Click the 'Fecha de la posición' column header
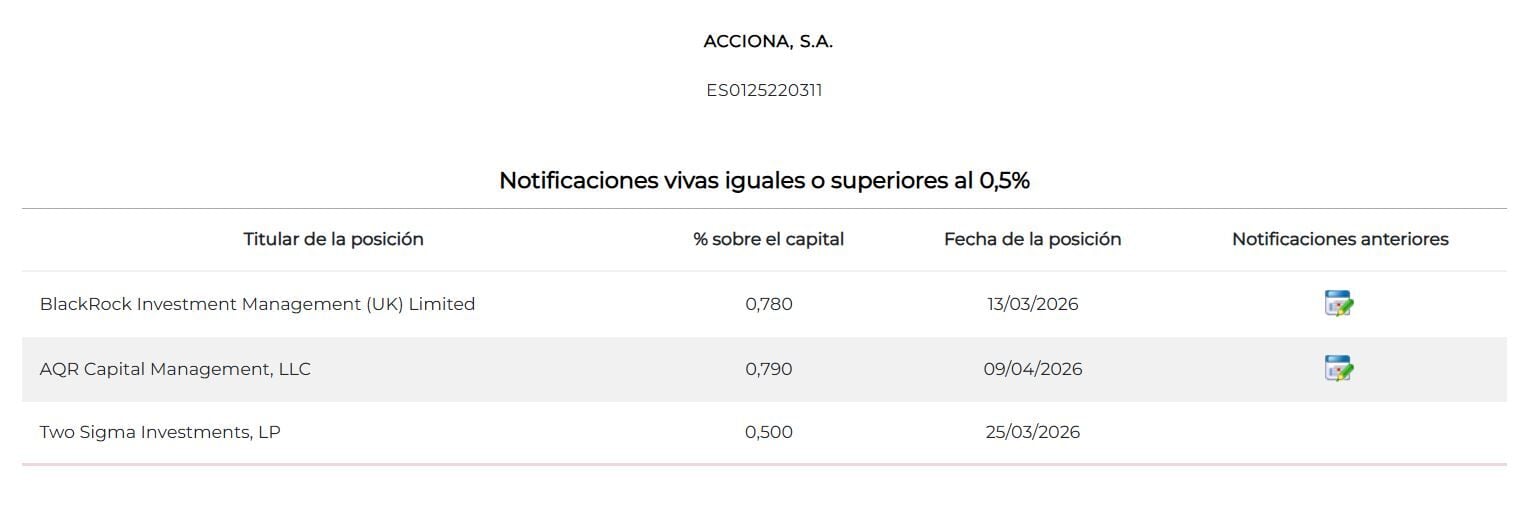 [x=1032, y=239]
